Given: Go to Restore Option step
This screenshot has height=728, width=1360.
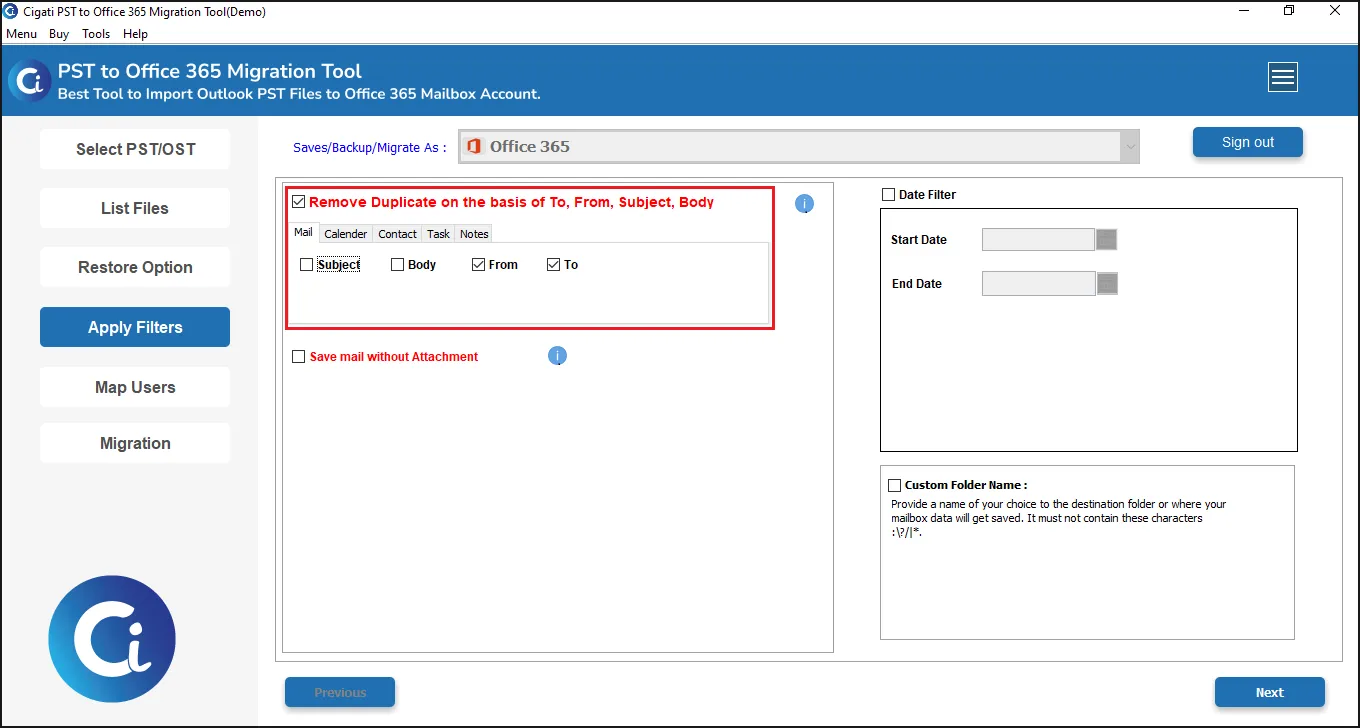Looking at the screenshot, I should [135, 267].
